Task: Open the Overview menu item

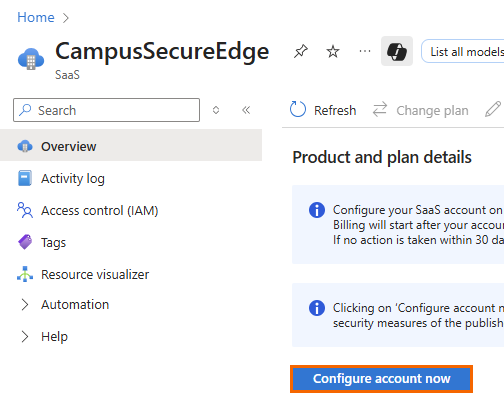Action: (x=131, y=146)
